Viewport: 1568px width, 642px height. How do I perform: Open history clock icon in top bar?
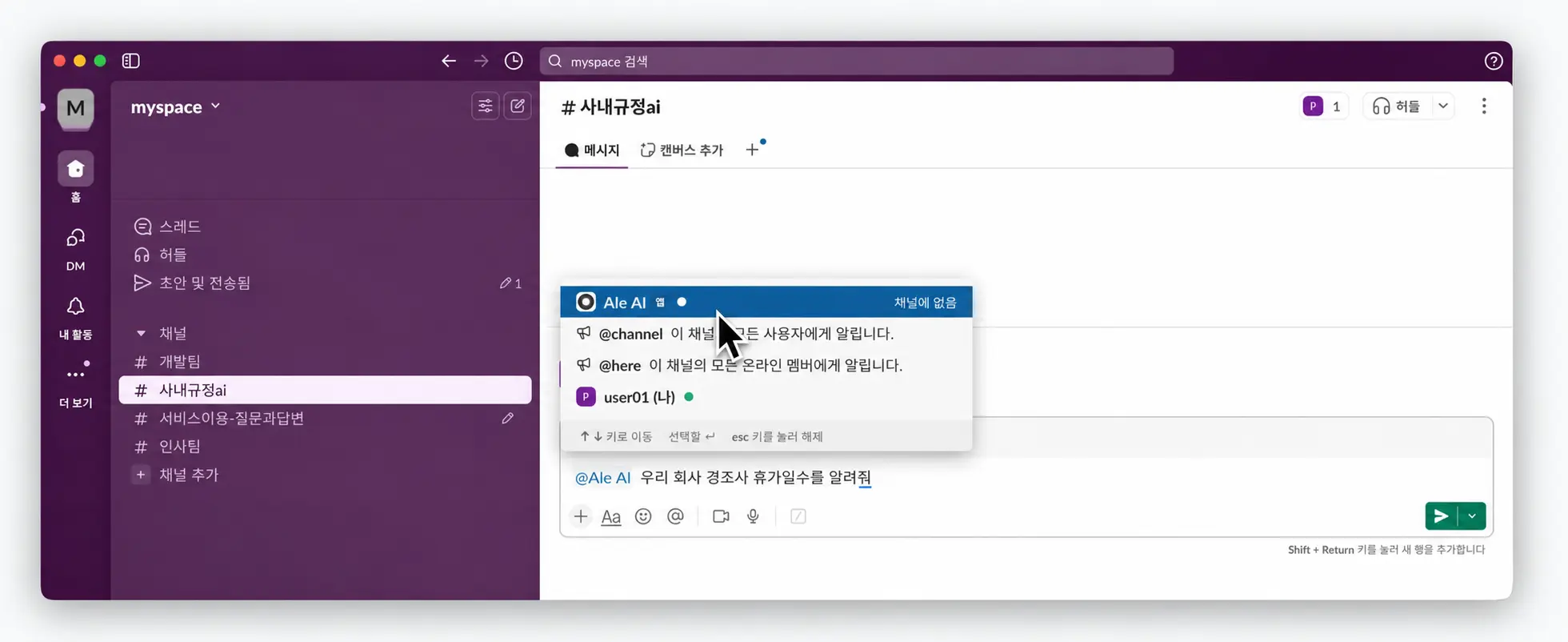514,61
